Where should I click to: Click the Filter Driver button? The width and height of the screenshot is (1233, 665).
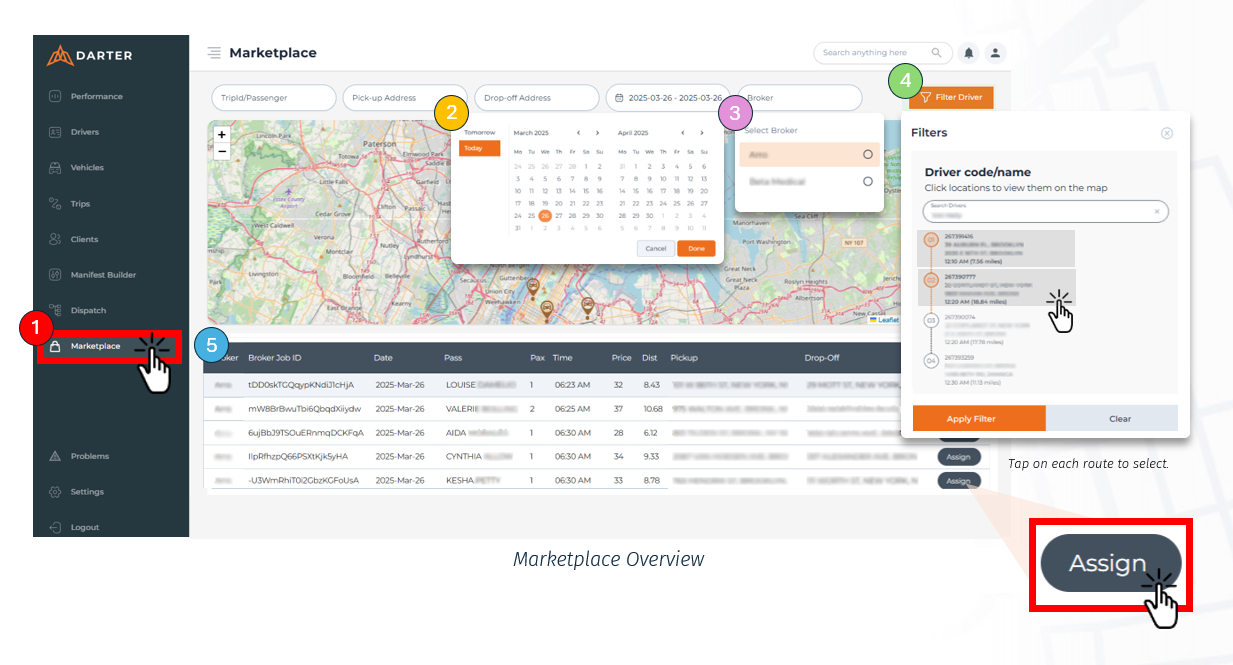point(951,97)
